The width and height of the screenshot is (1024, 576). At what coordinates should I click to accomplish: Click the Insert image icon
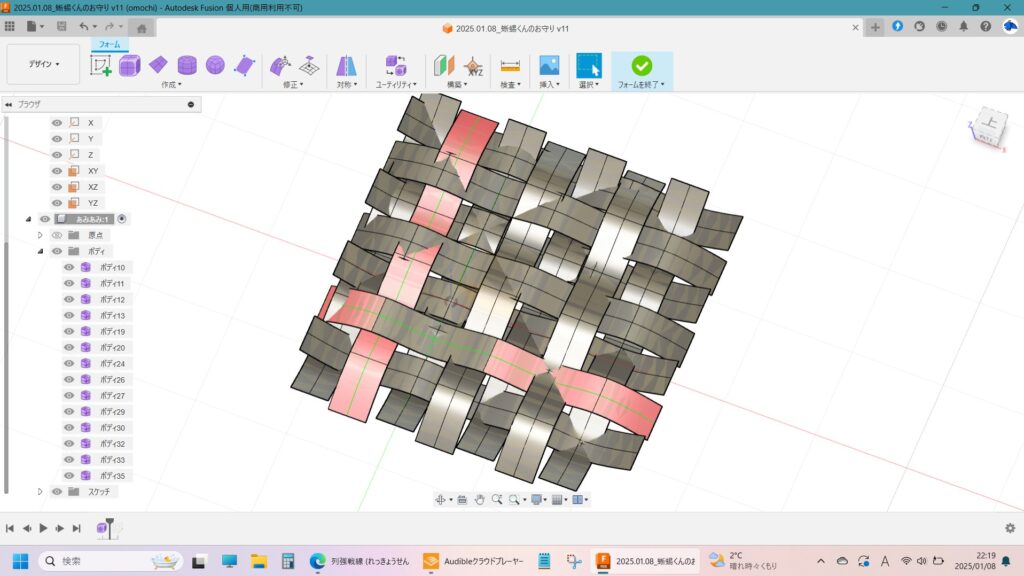point(548,65)
